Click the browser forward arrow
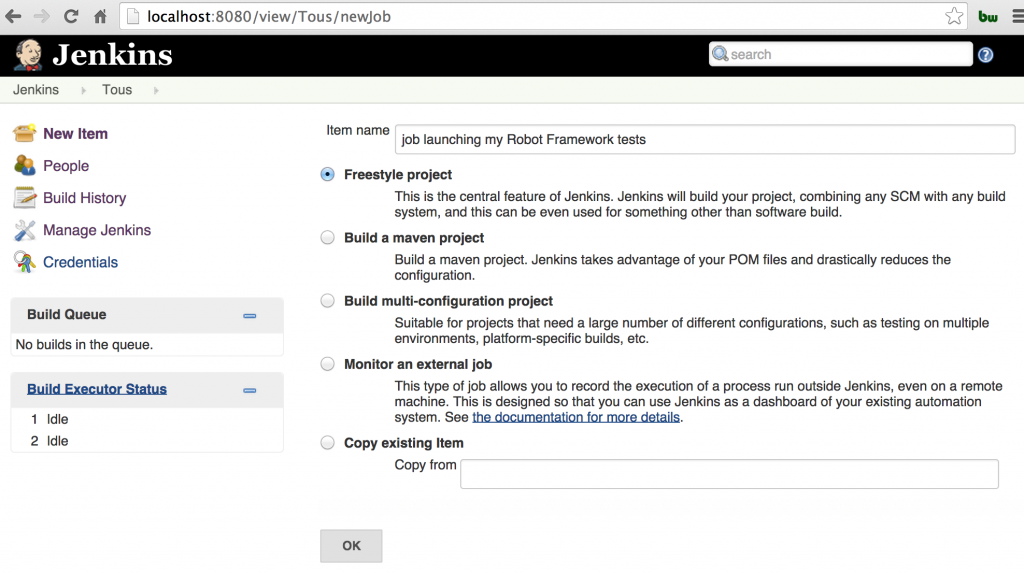This screenshot has width=1024, height=573. (x=41, y=16)
